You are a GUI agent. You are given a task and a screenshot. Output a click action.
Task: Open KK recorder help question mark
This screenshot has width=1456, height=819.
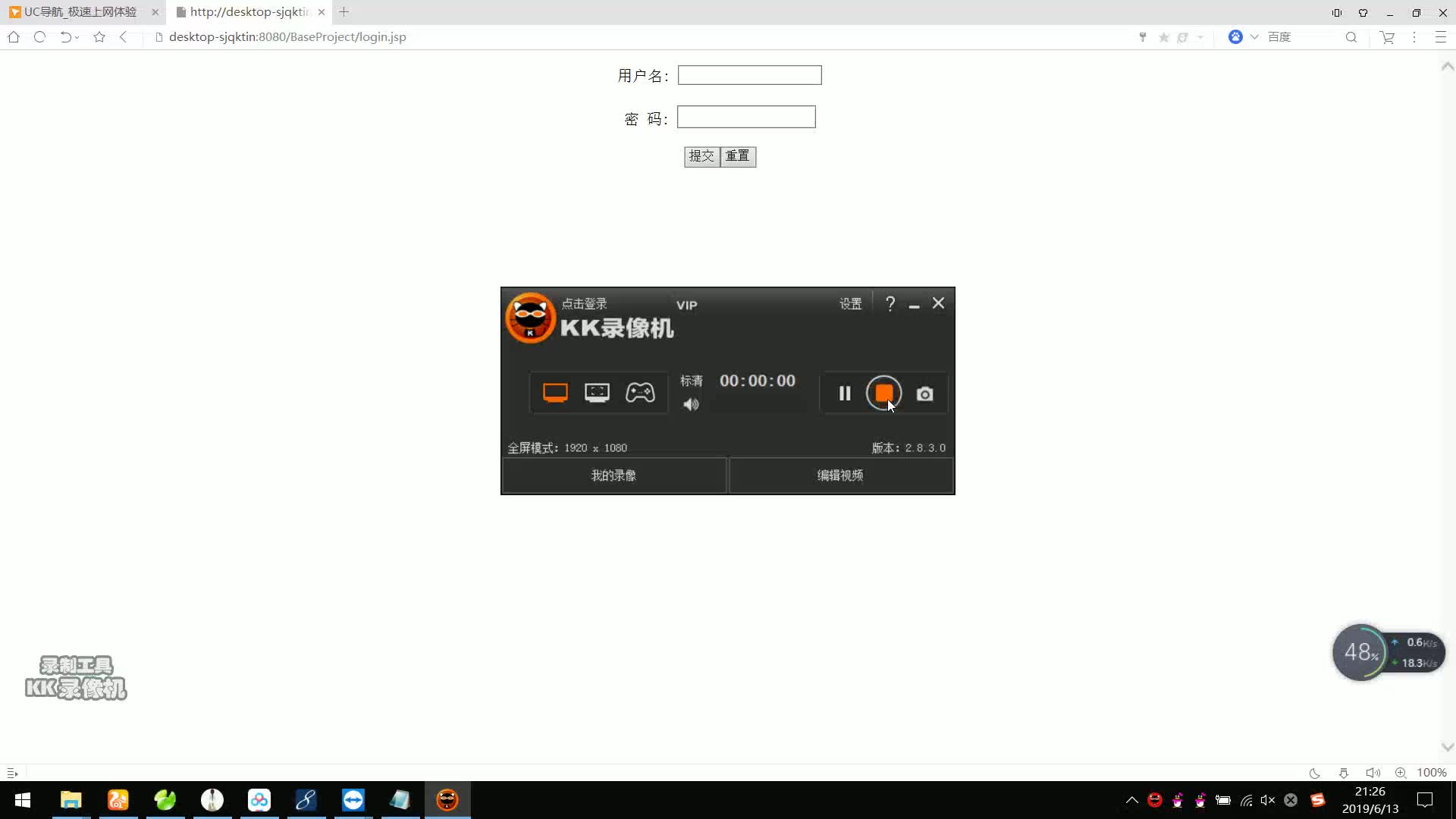click(890, 303)
